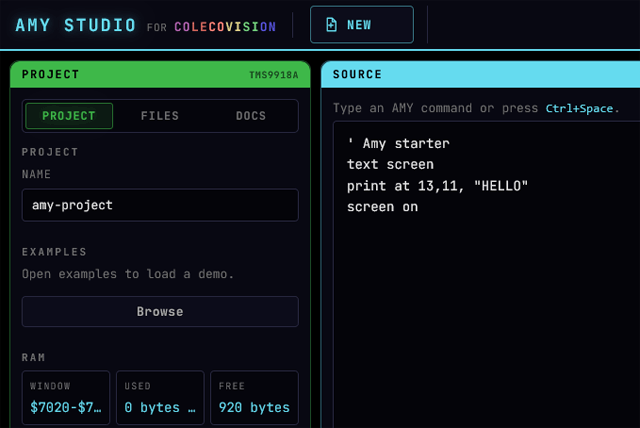
Task: Click the SOURCE panel header
Action: click(480, 74)
